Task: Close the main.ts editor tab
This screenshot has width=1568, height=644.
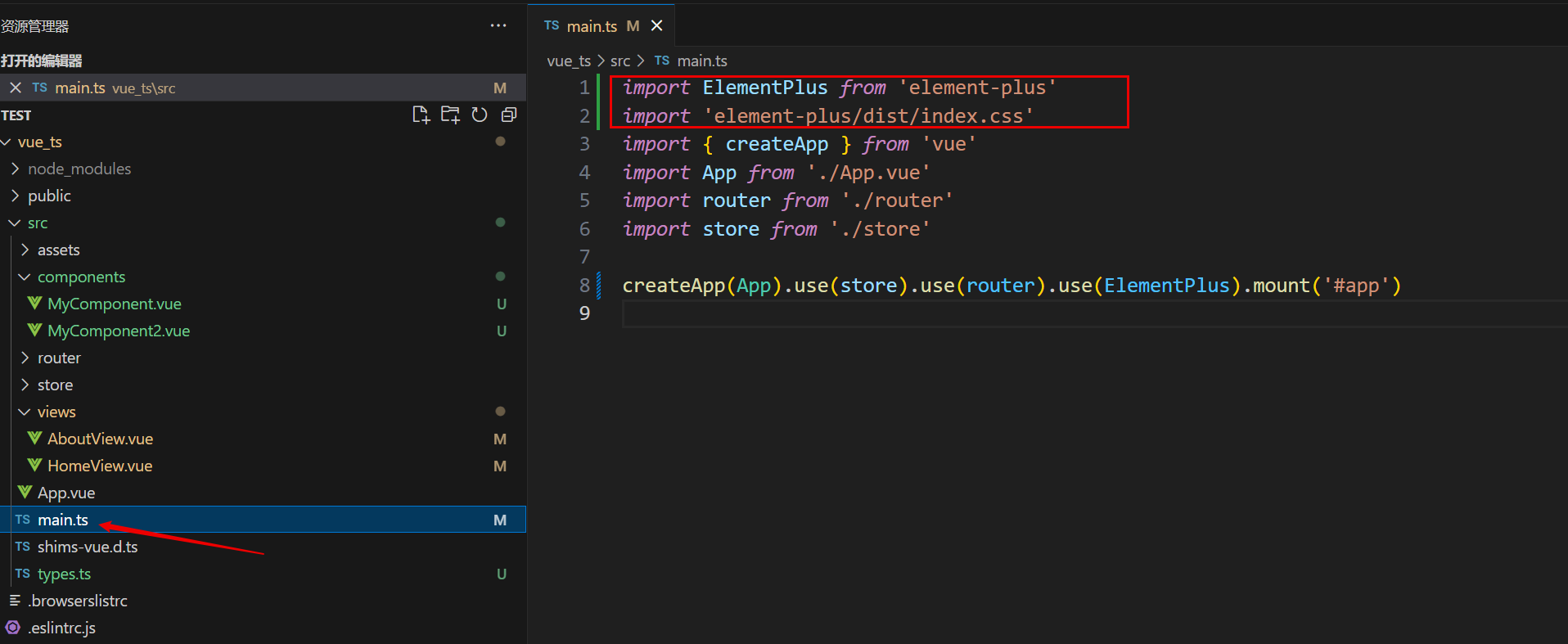Action: click(656, 26)
